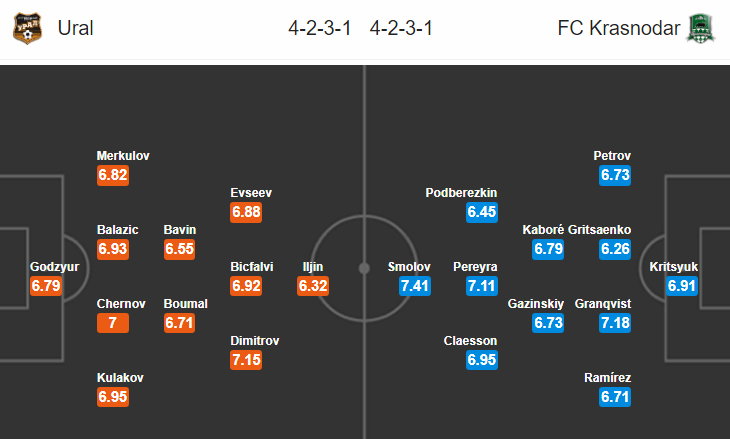The width and height of the screenshot is (730, 439).
Task: Select player Claesson on the pitch
Action: coord(470,341)
